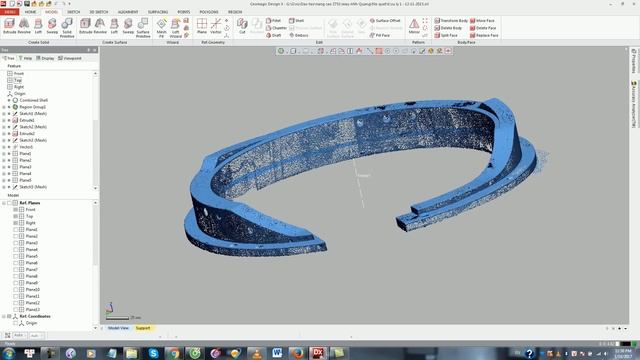Switch to the Viewpoint panel tab
The width and height of the screenshot is (640, 360).
[70, 58]
